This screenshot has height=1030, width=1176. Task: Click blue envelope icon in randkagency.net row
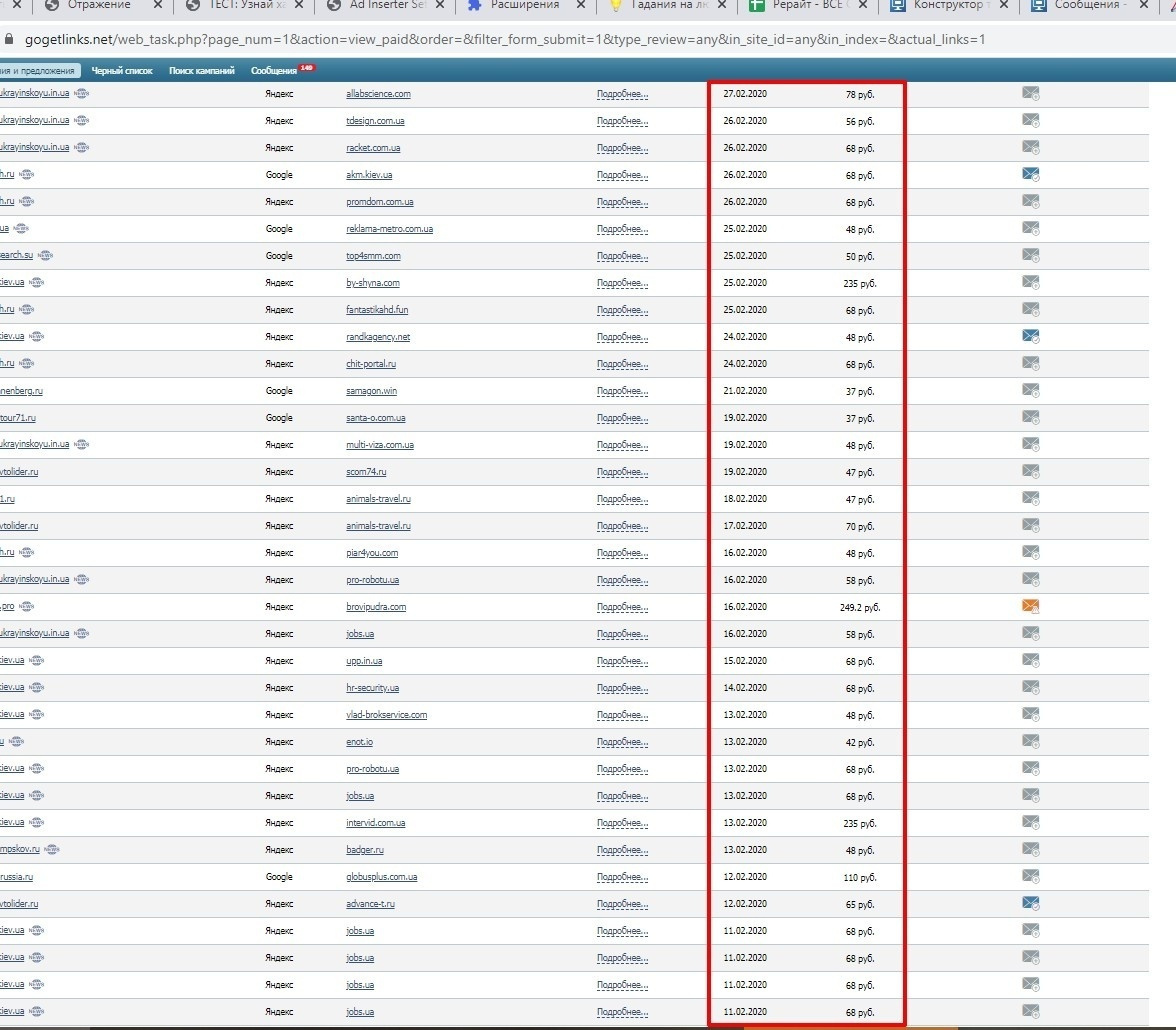pyautogui.click(x=1030, y=336)
